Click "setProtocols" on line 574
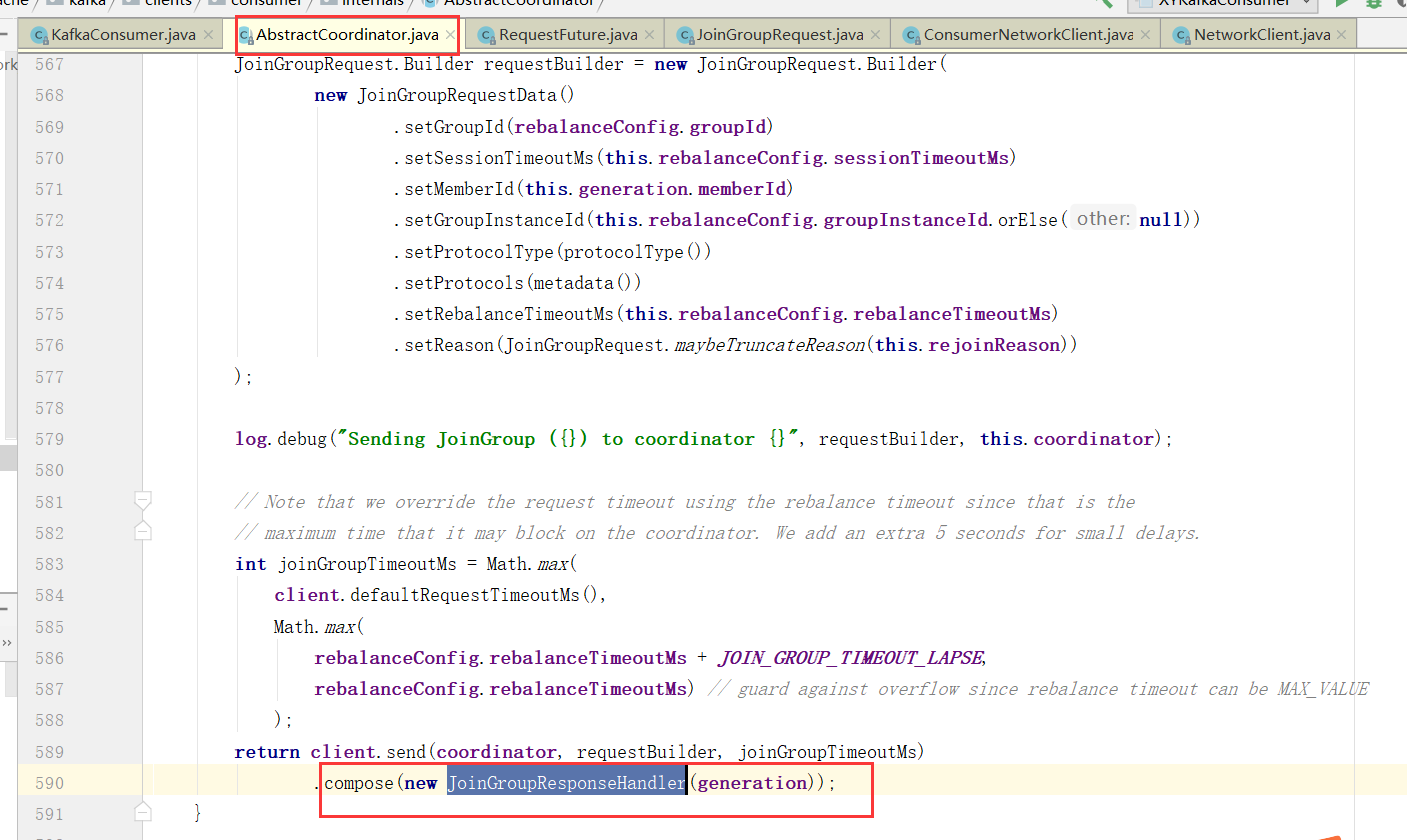Image resolution: width=1407 pixels, height=840 pixels. (x=464, y=283)
